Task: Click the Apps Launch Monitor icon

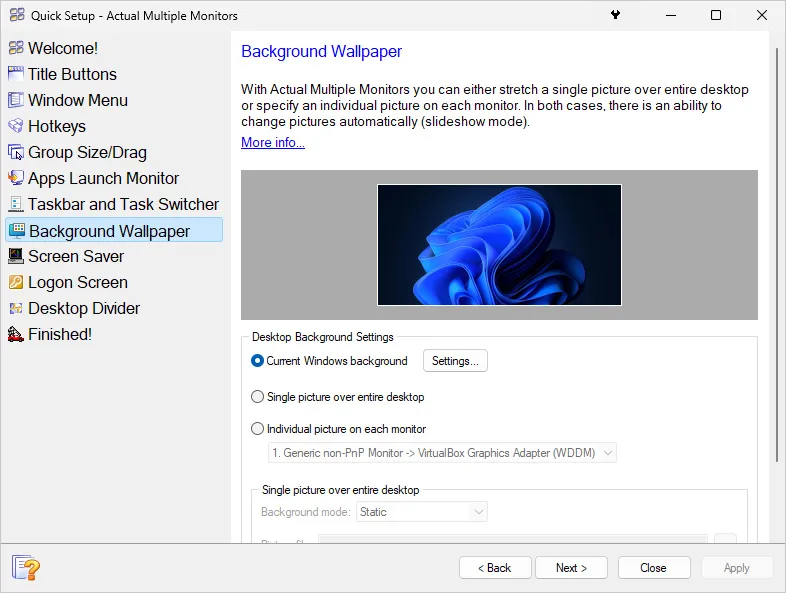Action: point(16,178)
